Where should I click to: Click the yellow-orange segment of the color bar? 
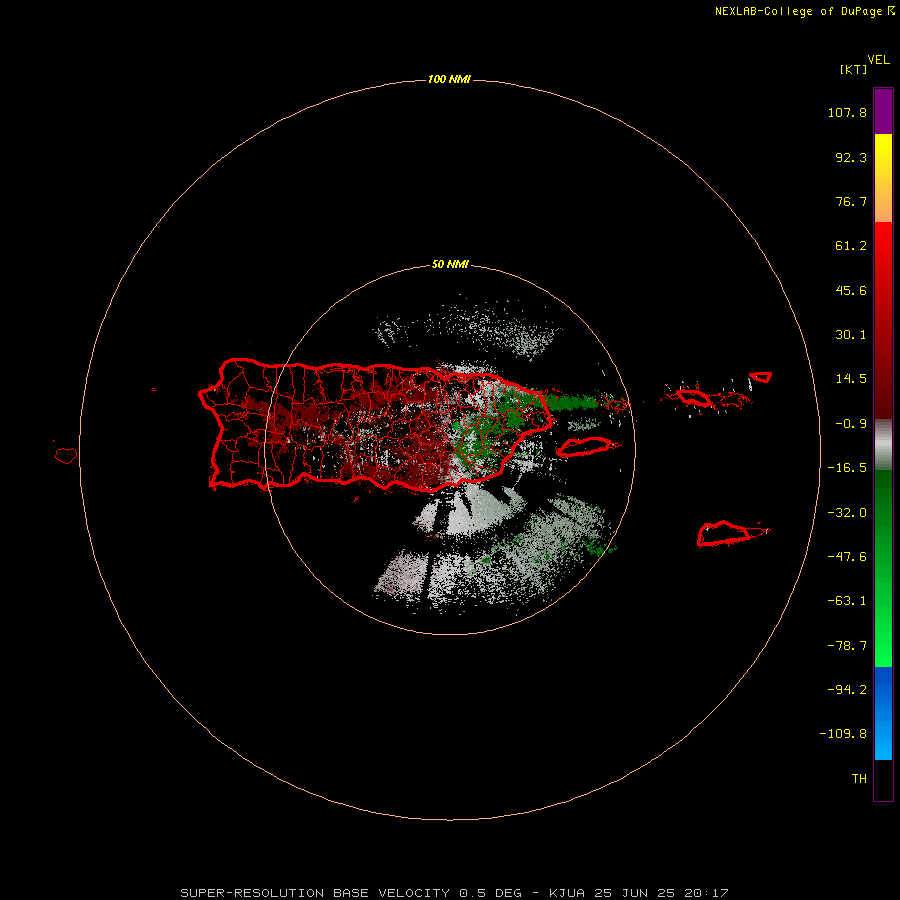[x=883, y=178]
